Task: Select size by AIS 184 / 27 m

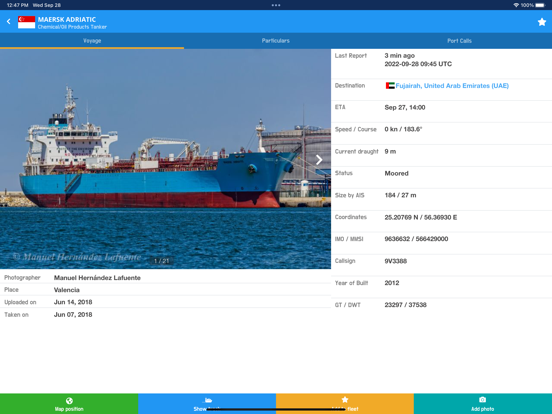Action: click(400, 195)
